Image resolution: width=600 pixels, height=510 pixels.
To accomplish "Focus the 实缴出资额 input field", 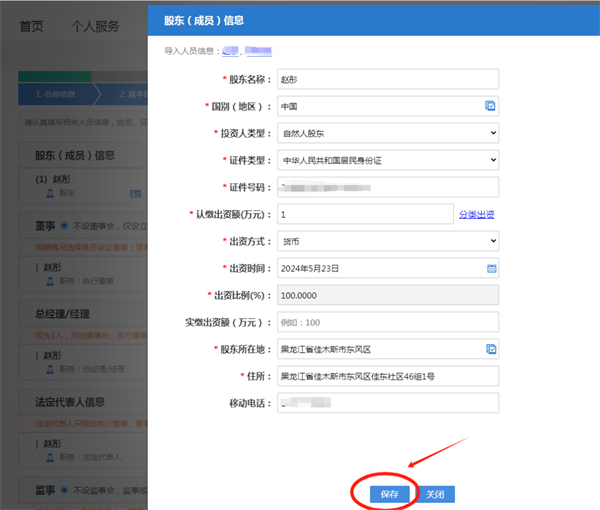I will coord(386,322).
